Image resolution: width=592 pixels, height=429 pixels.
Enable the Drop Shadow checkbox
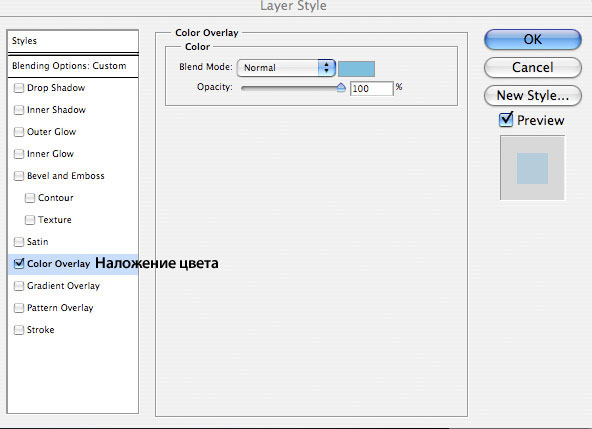point(18,88)
